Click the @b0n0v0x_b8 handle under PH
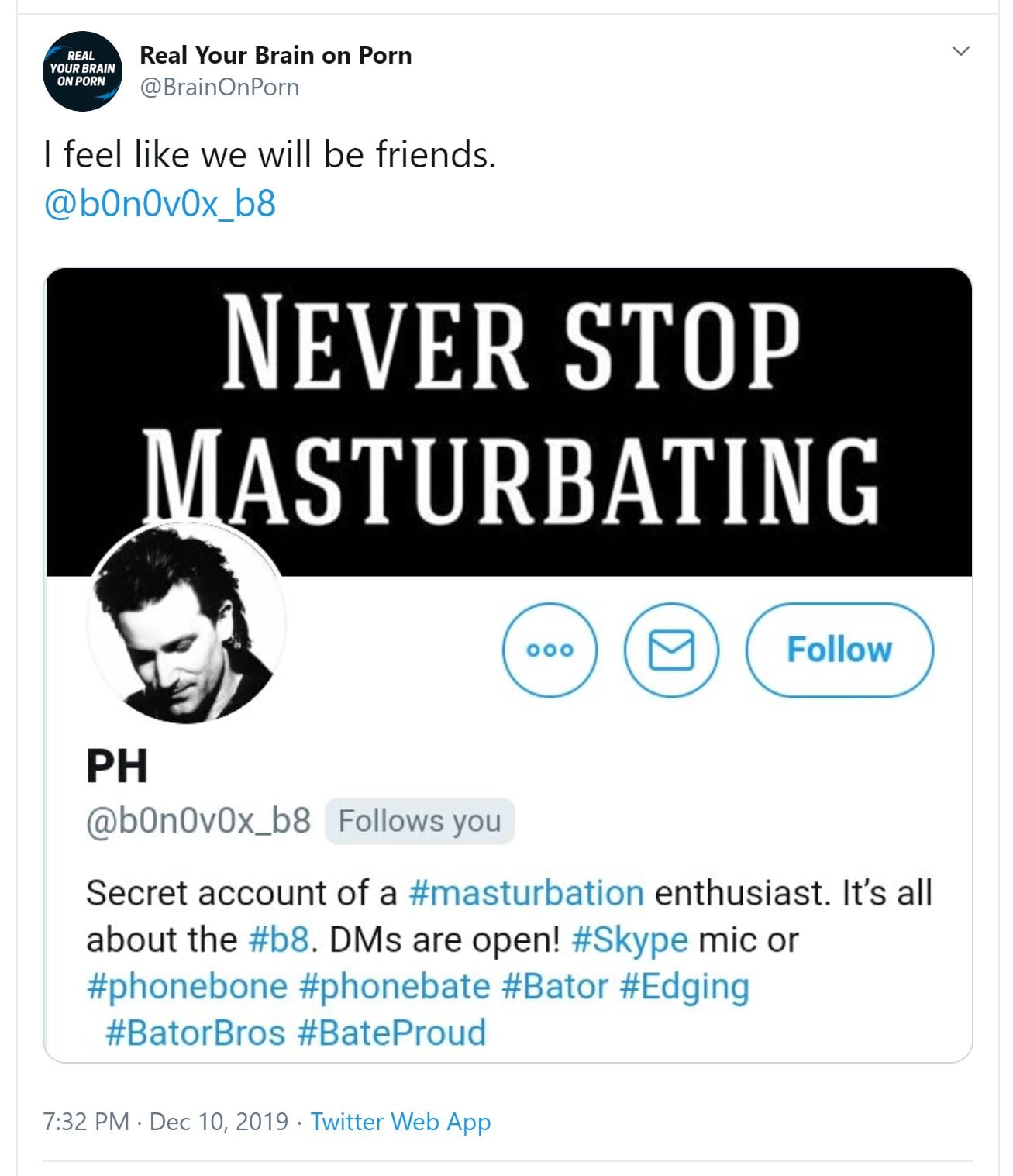This screenshot has width=1013, height=1176. 198,820
